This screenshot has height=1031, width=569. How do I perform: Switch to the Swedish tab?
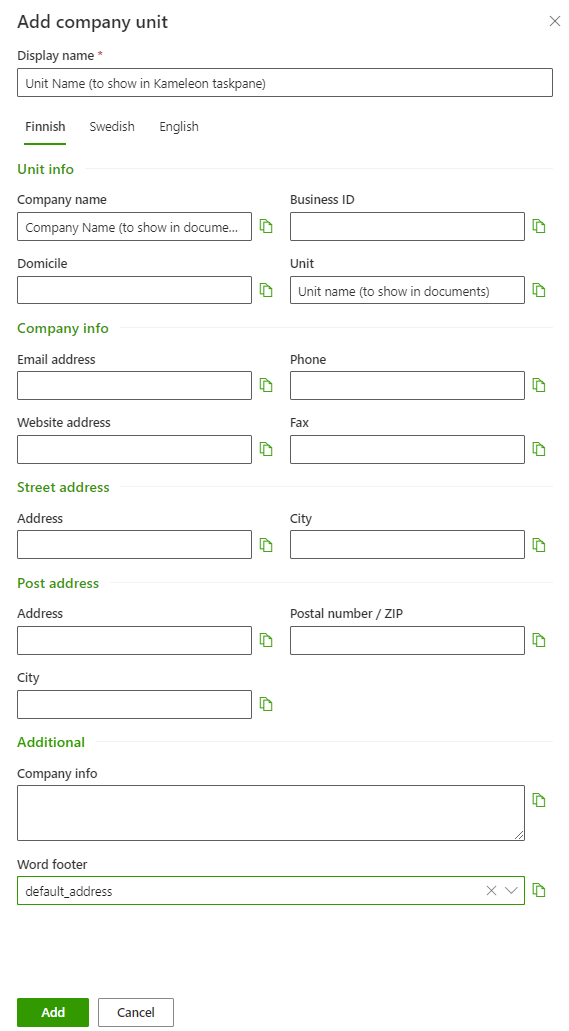coord(112,126)
